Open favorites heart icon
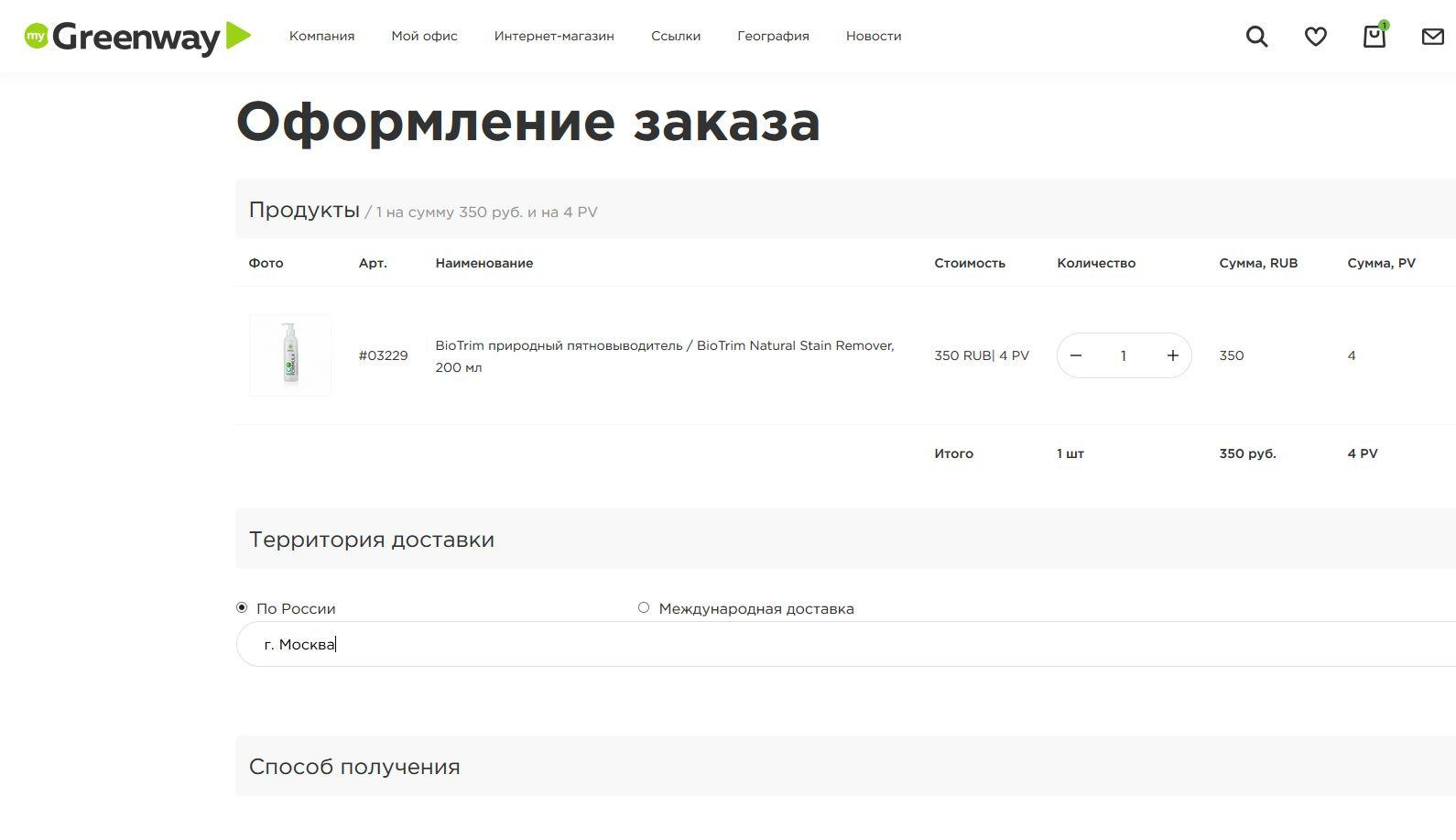 click(x=1316, y=37)
